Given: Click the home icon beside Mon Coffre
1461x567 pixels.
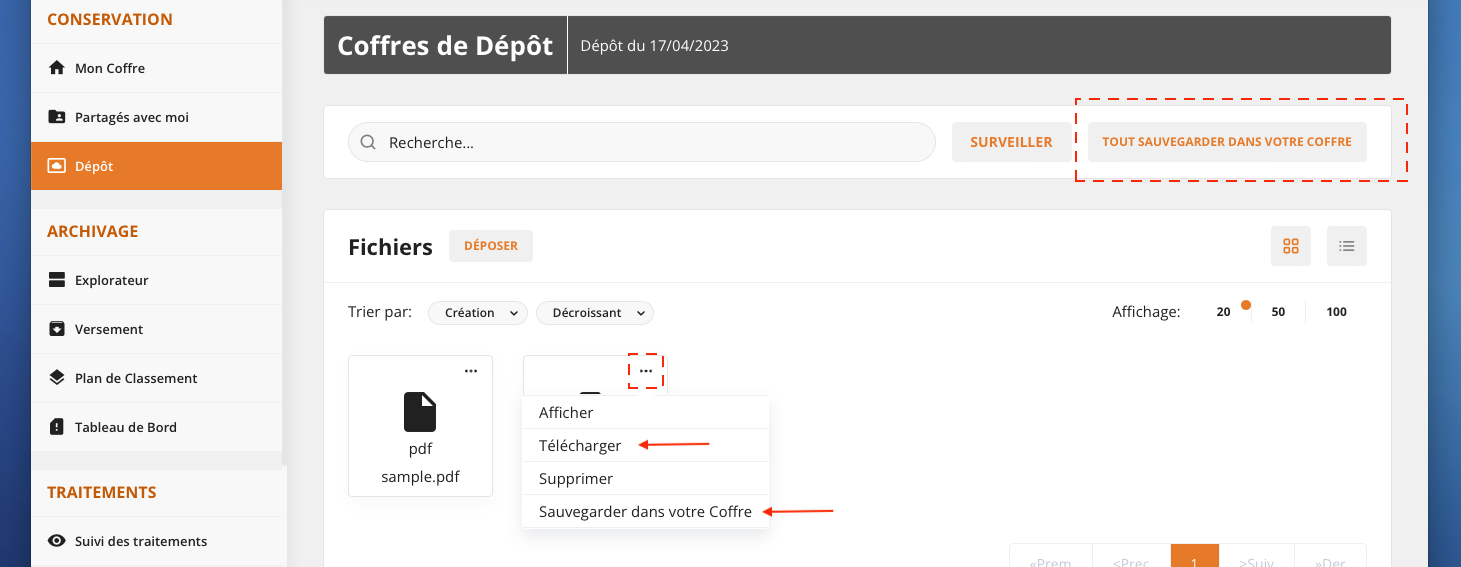Looking at the screenshot, I should [x=57, y=68].
